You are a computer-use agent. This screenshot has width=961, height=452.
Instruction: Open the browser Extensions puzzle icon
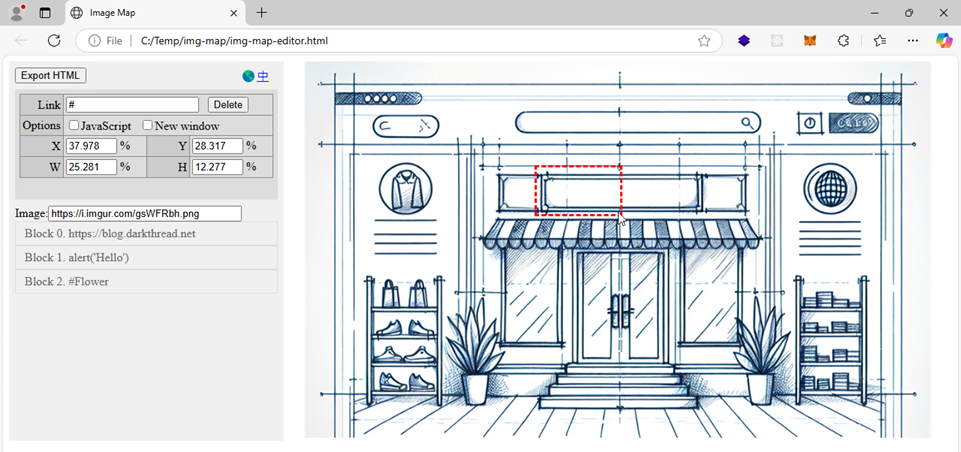click(x=843, y=41)
